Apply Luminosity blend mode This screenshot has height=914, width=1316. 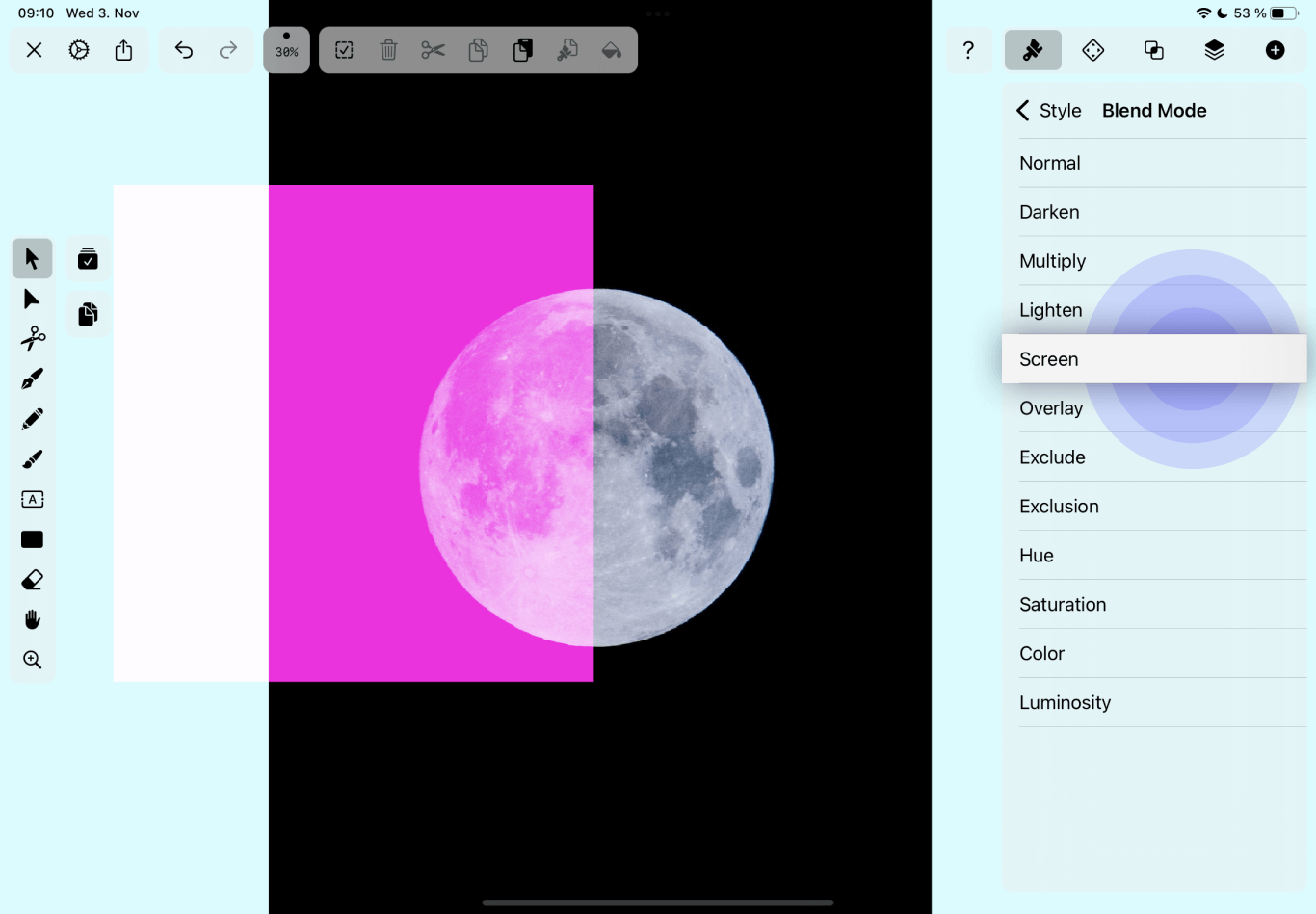pos(1154,703)
